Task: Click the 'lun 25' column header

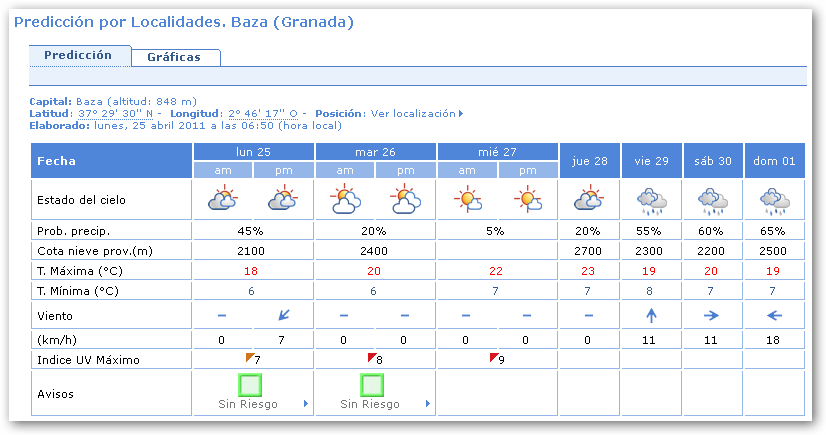Action: point(253,151)
